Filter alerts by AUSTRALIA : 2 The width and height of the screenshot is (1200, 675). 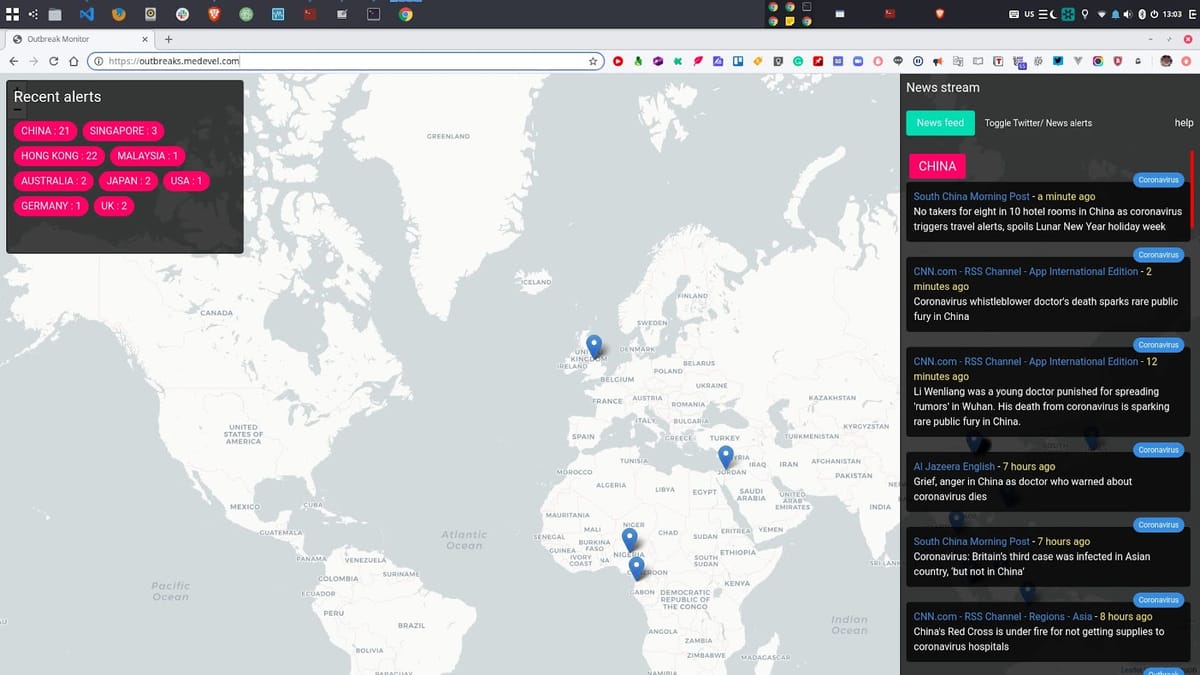pyautogui.click(x=54, y=181)
